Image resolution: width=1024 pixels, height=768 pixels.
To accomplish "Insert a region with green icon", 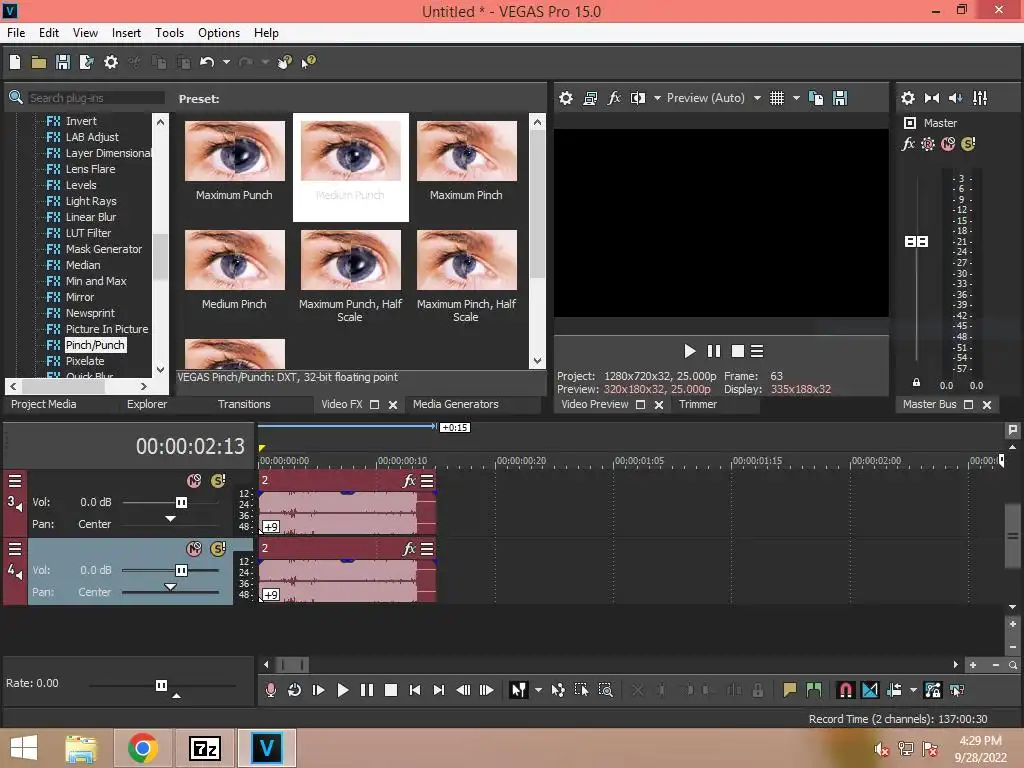I will pyautogui.click(x=814, y=690).
